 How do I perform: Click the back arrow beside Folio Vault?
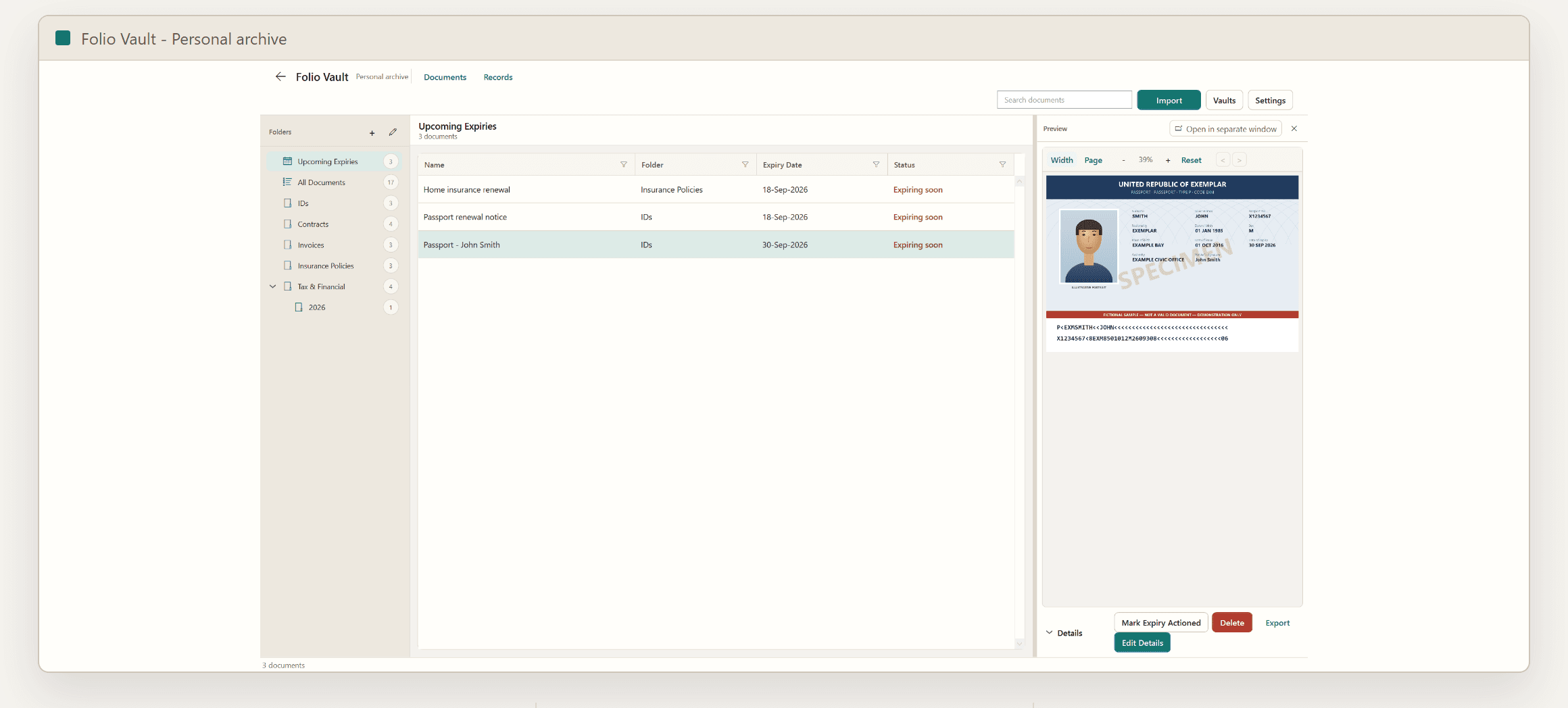pyautogui.click(x=280, y=76)
